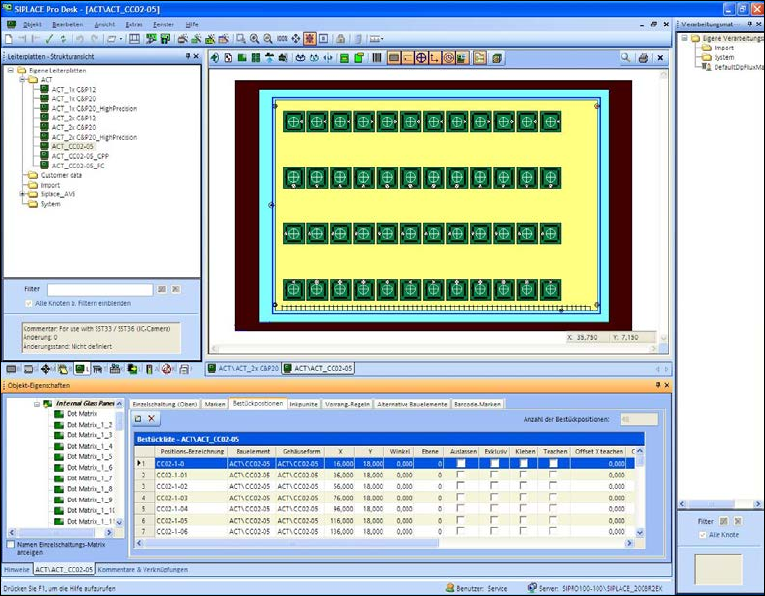The width and height of the screenshot is (765, 596).
Task: Enable Namen Einzelschaltungs-Matrix anzeigen checkbox
Action: [x=11, y=544]
